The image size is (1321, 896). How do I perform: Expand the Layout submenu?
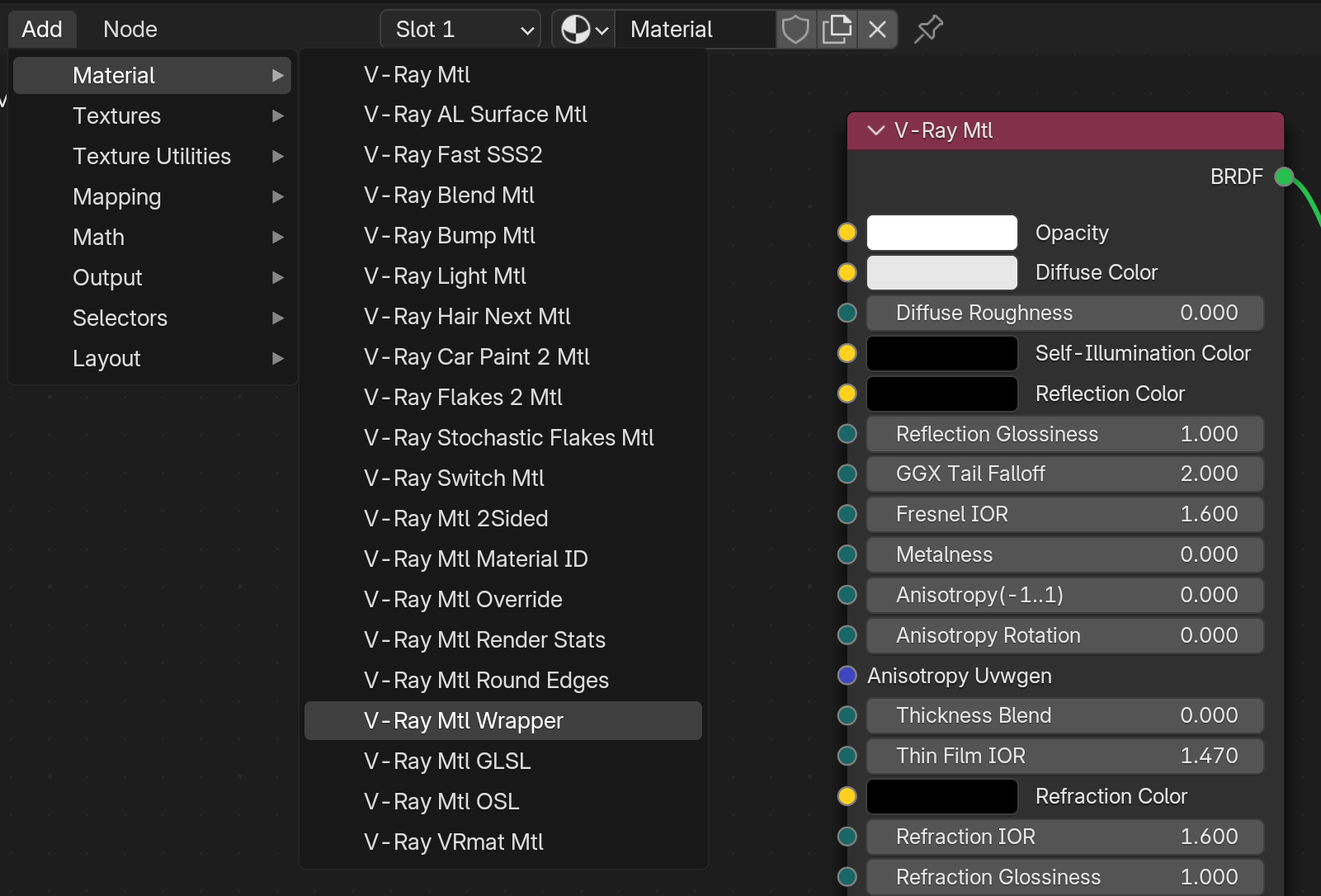[153, 359]
